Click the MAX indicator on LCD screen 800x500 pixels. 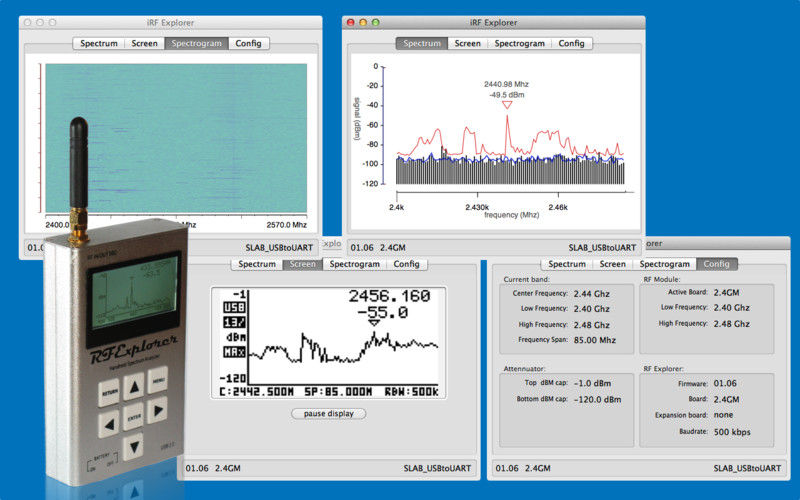pos(234,352)
